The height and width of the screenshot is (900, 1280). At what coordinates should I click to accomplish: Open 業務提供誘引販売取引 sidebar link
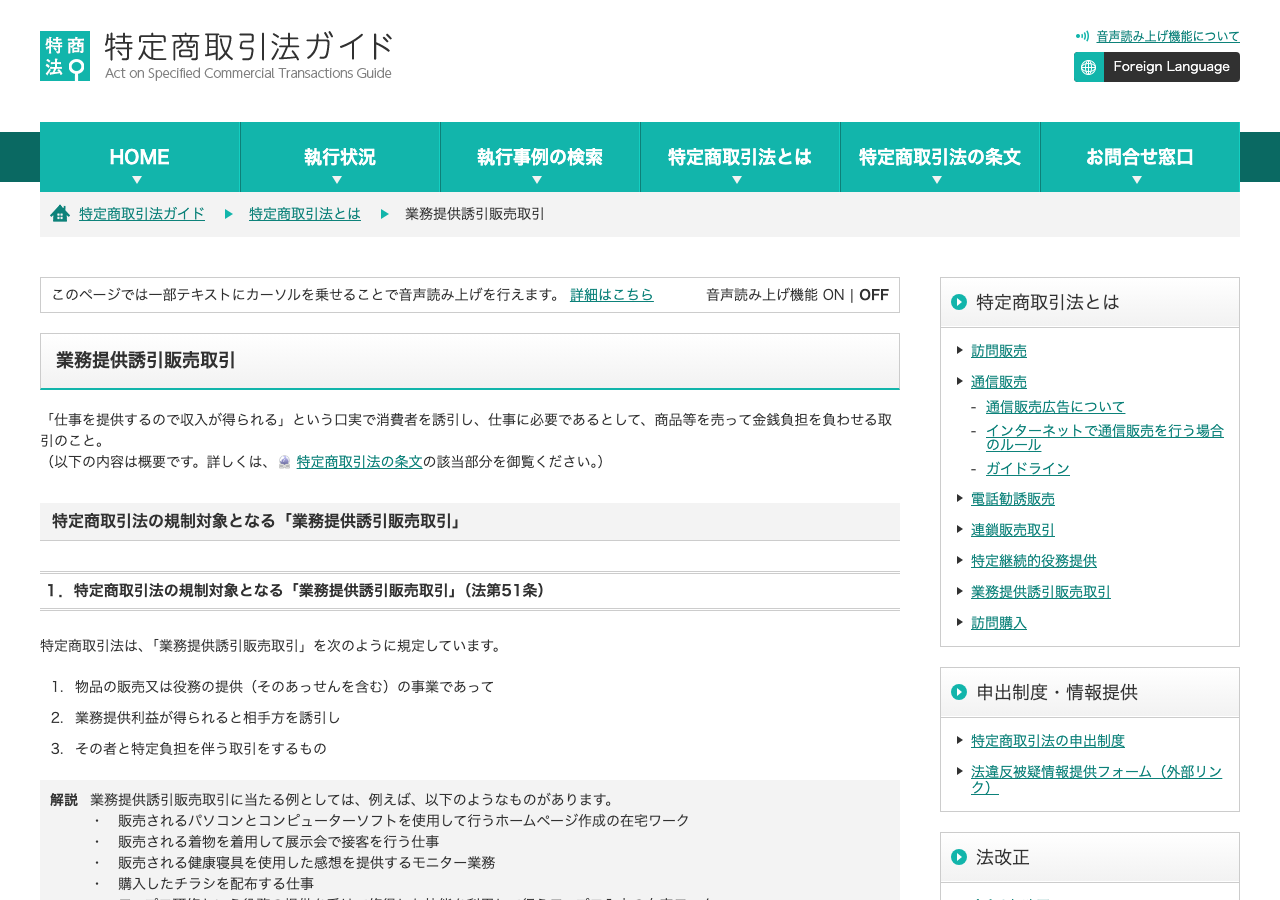click(x=1041, y=592)
